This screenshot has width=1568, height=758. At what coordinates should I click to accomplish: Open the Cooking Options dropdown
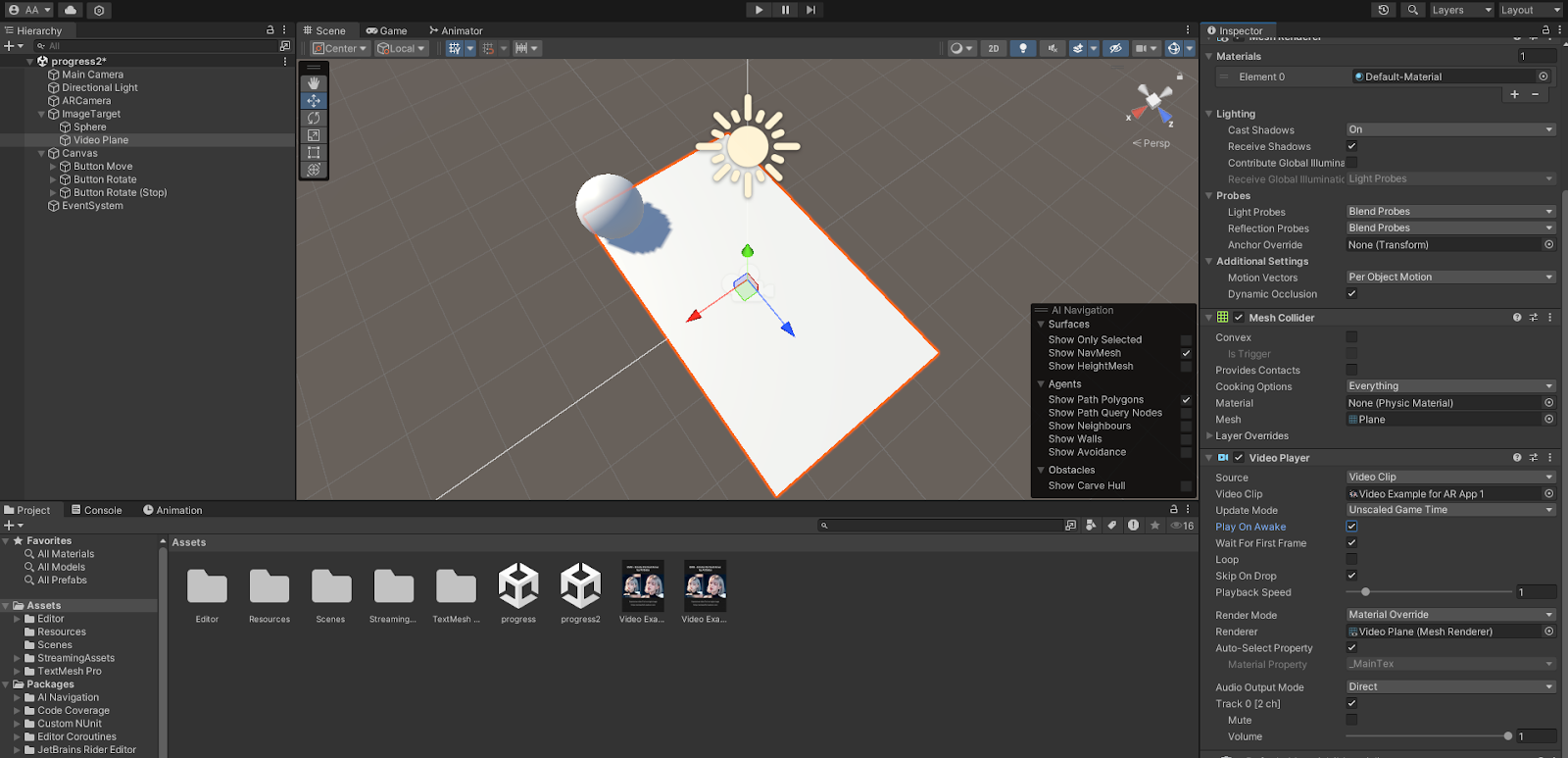[1451, 386]
